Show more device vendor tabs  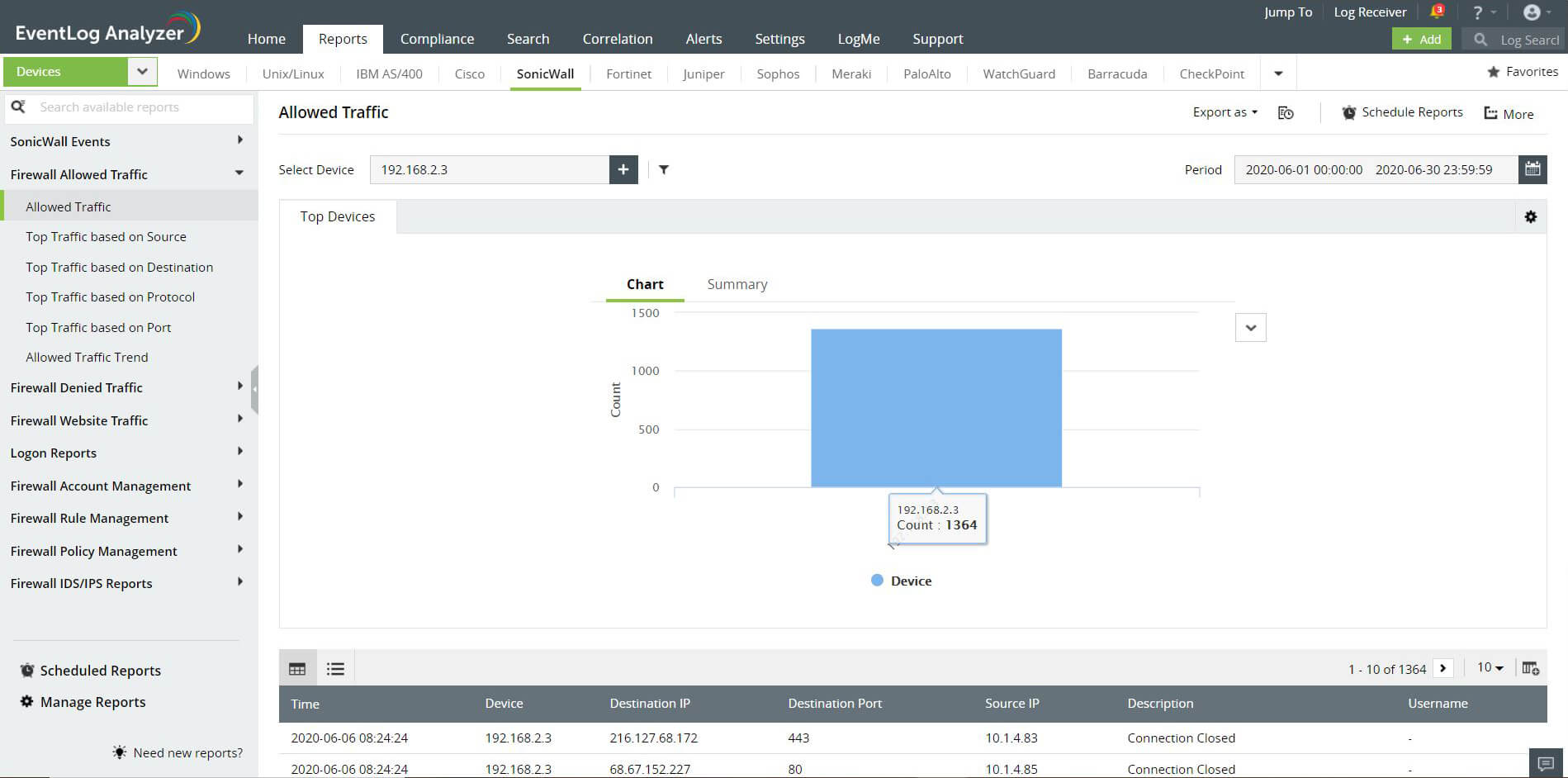click(1278, 74)
